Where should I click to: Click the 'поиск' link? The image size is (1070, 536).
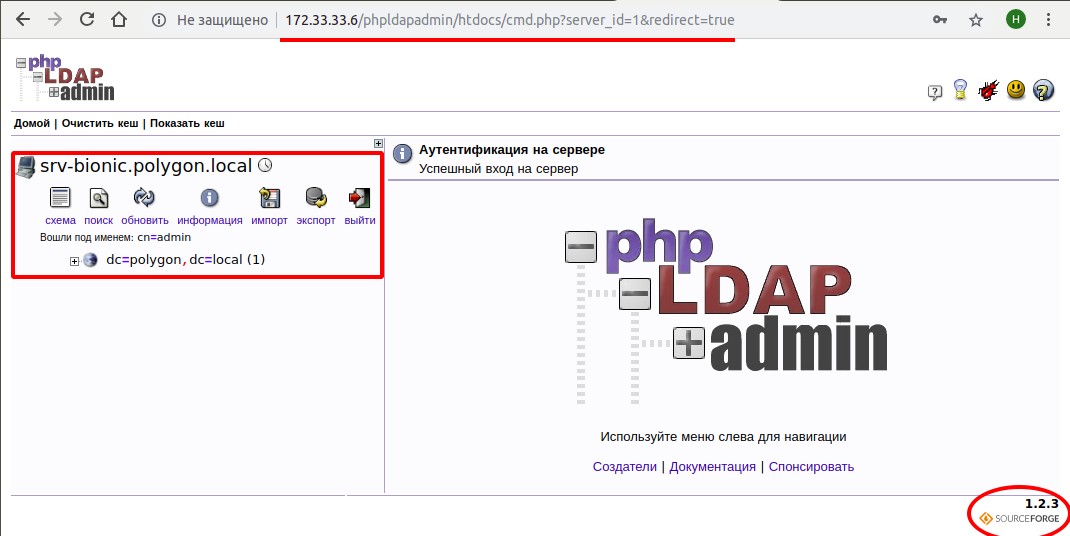coord(98,221)
